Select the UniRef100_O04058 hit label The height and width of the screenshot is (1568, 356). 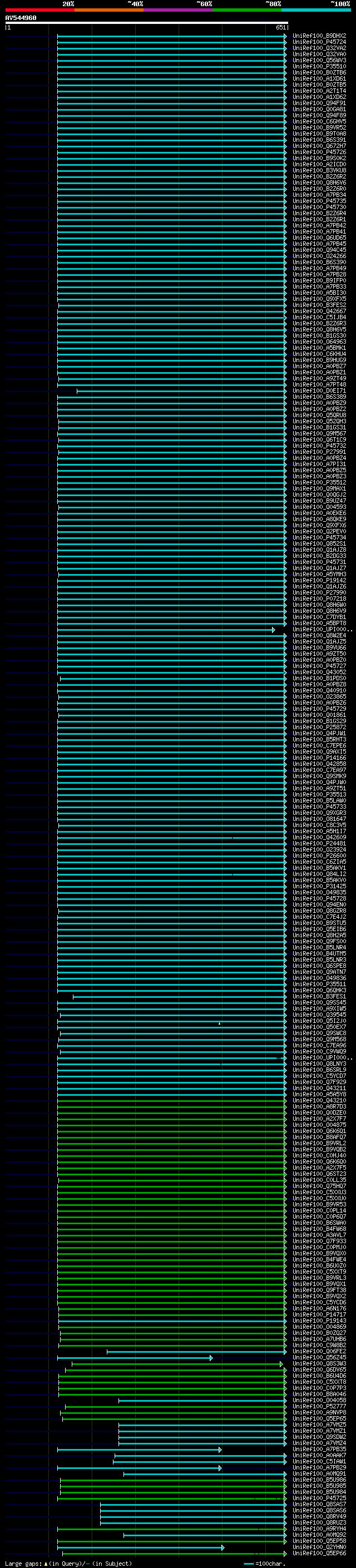coord(319,1401)
